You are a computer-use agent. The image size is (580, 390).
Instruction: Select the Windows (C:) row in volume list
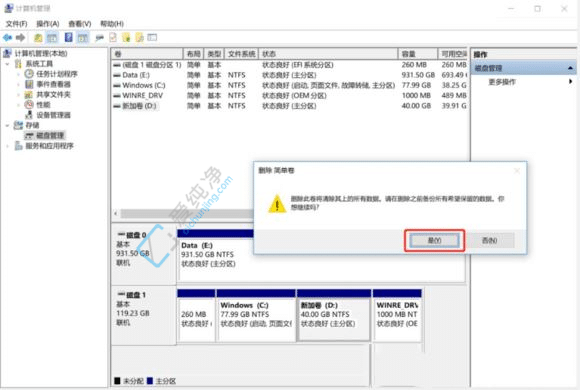click(290, 85)
